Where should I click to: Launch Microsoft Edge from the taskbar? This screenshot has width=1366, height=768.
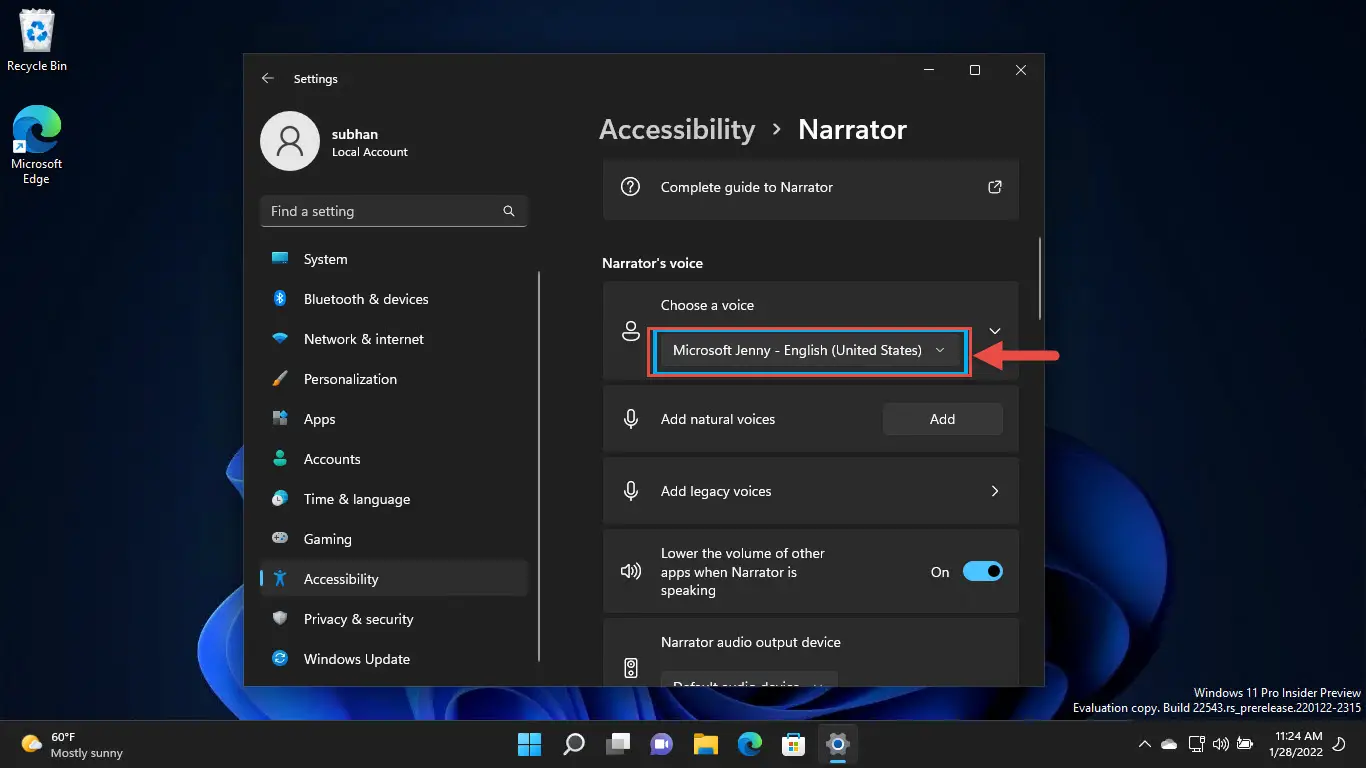750,744
